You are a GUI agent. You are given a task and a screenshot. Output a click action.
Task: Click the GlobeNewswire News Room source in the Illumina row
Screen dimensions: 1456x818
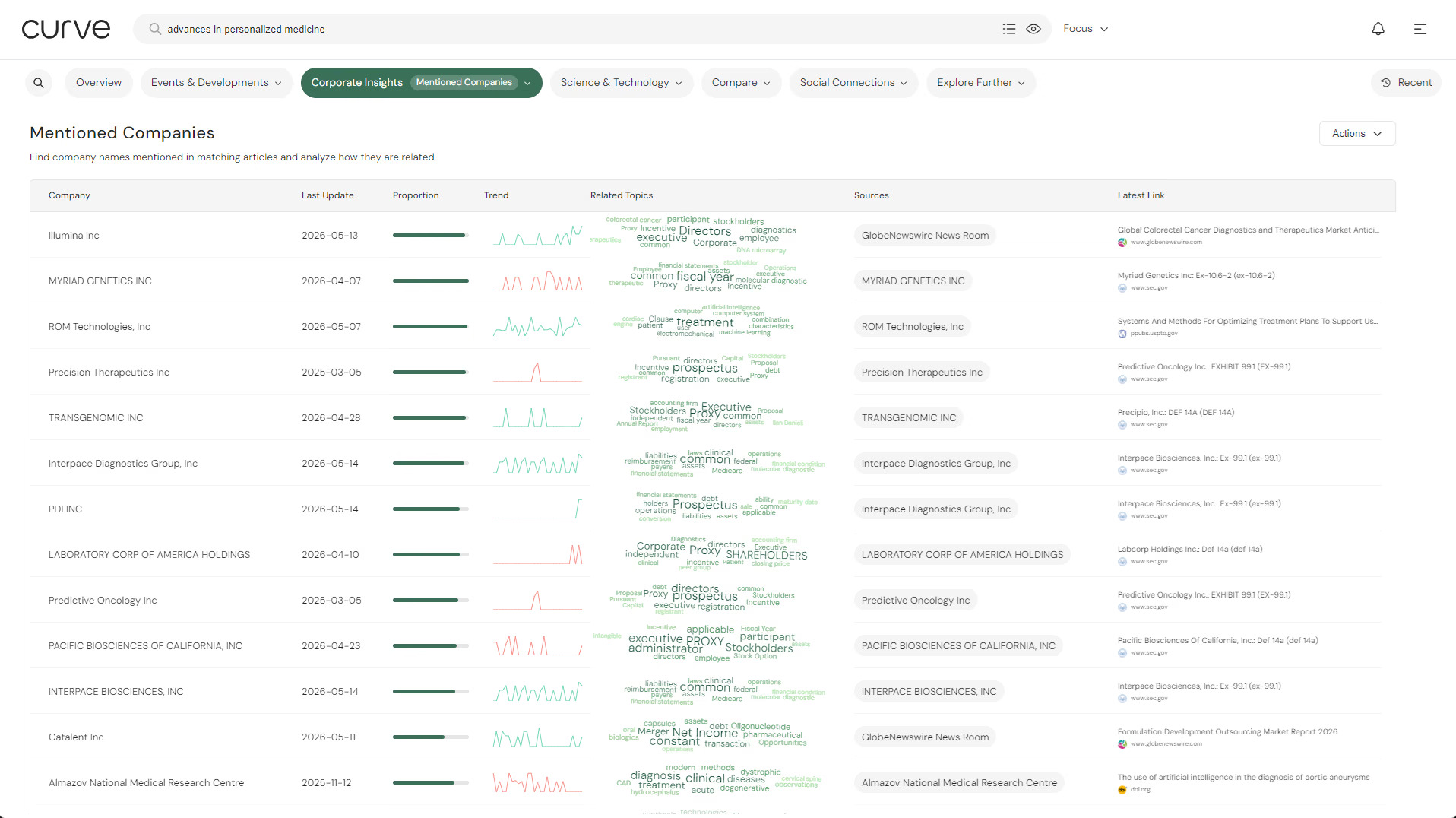[x=925, y=236]
